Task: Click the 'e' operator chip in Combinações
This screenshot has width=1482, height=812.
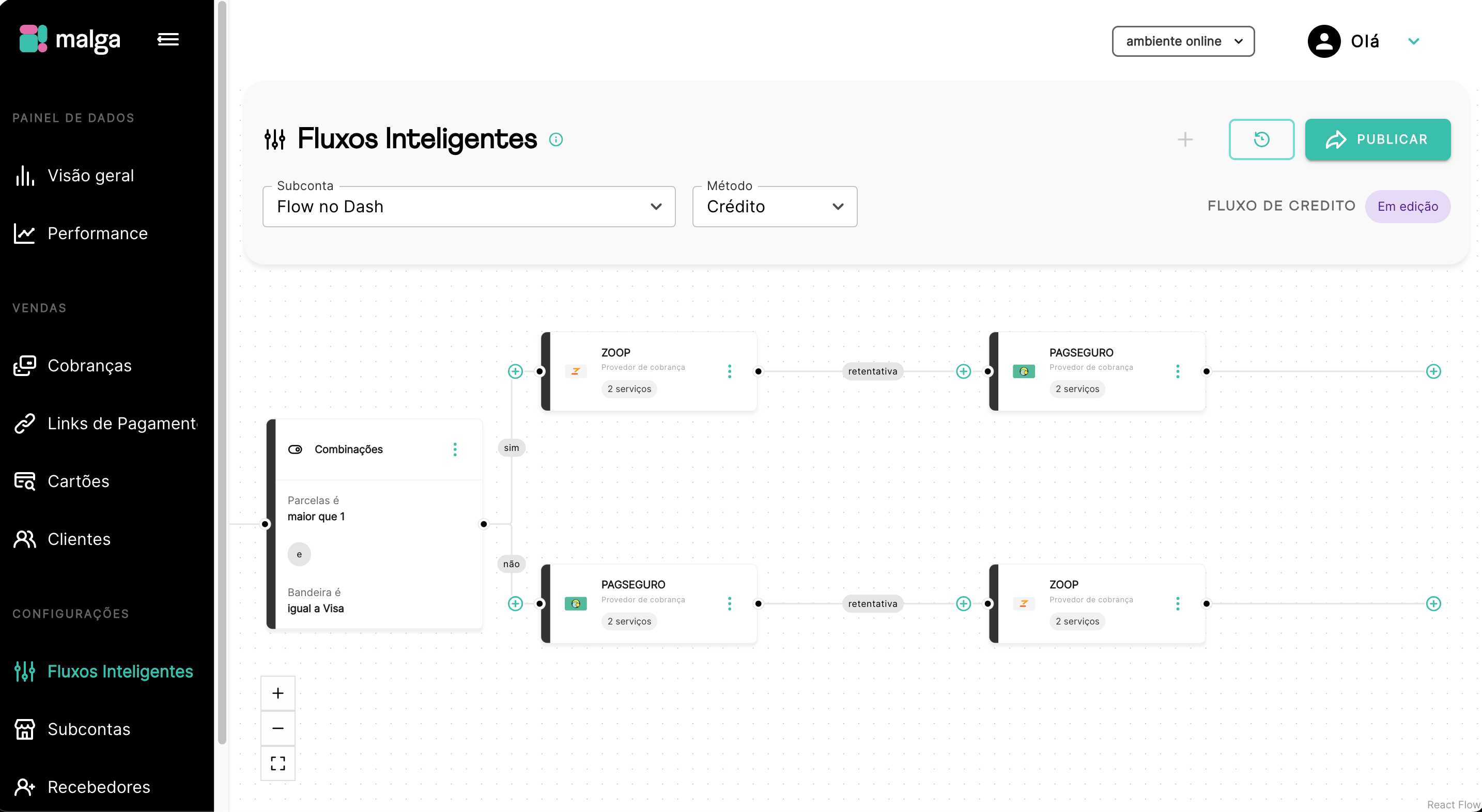Action: (299, 554)
